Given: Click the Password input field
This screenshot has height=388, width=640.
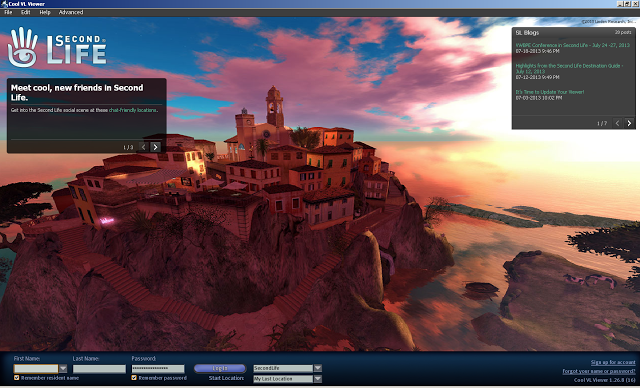Looking at the screenshot, I should tap(158, 369).
